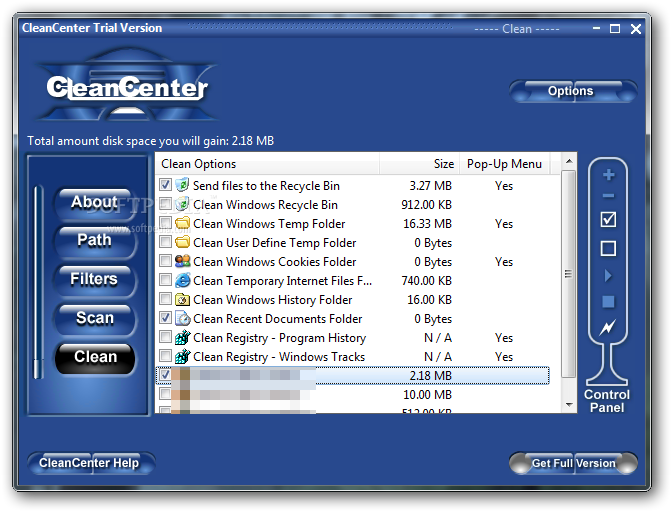The image size is (672, 512).
Task: Click Yes in the Windows Cookies Folder row
Action: (504, 262)
